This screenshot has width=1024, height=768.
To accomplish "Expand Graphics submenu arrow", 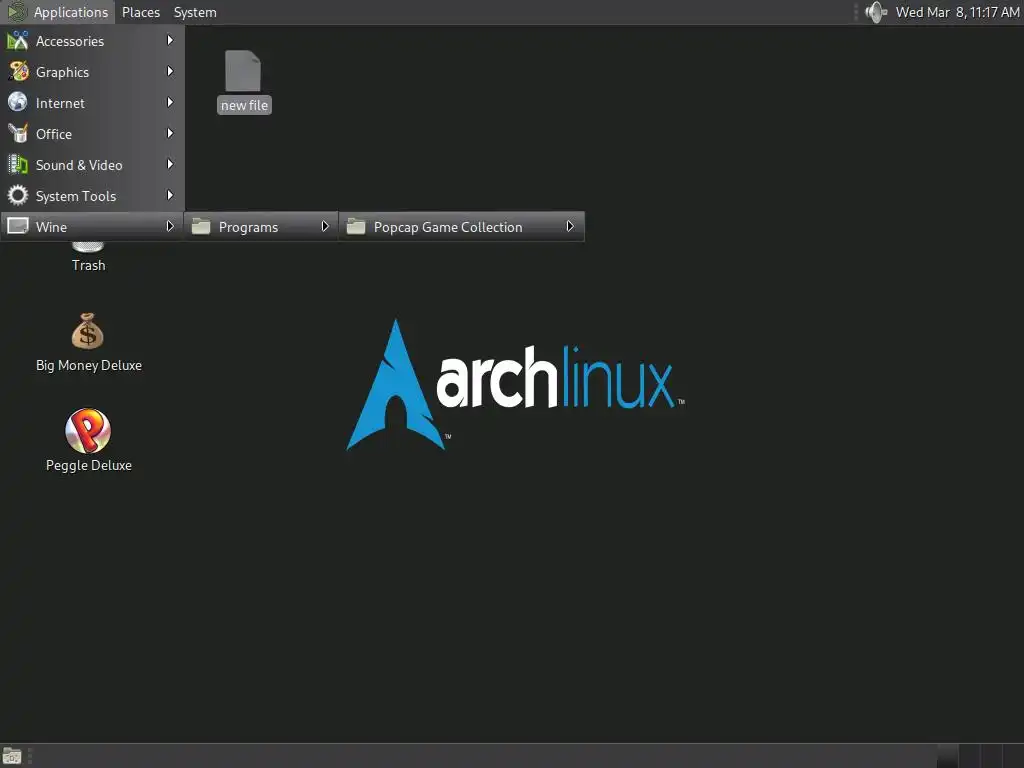I will [x=170, y=71].
